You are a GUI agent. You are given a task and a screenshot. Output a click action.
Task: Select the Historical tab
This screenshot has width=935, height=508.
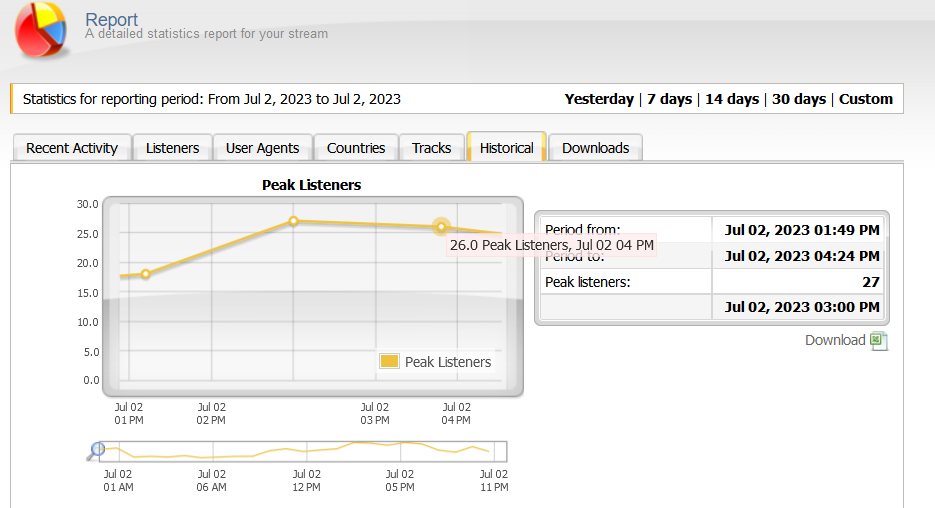(506, 148)
